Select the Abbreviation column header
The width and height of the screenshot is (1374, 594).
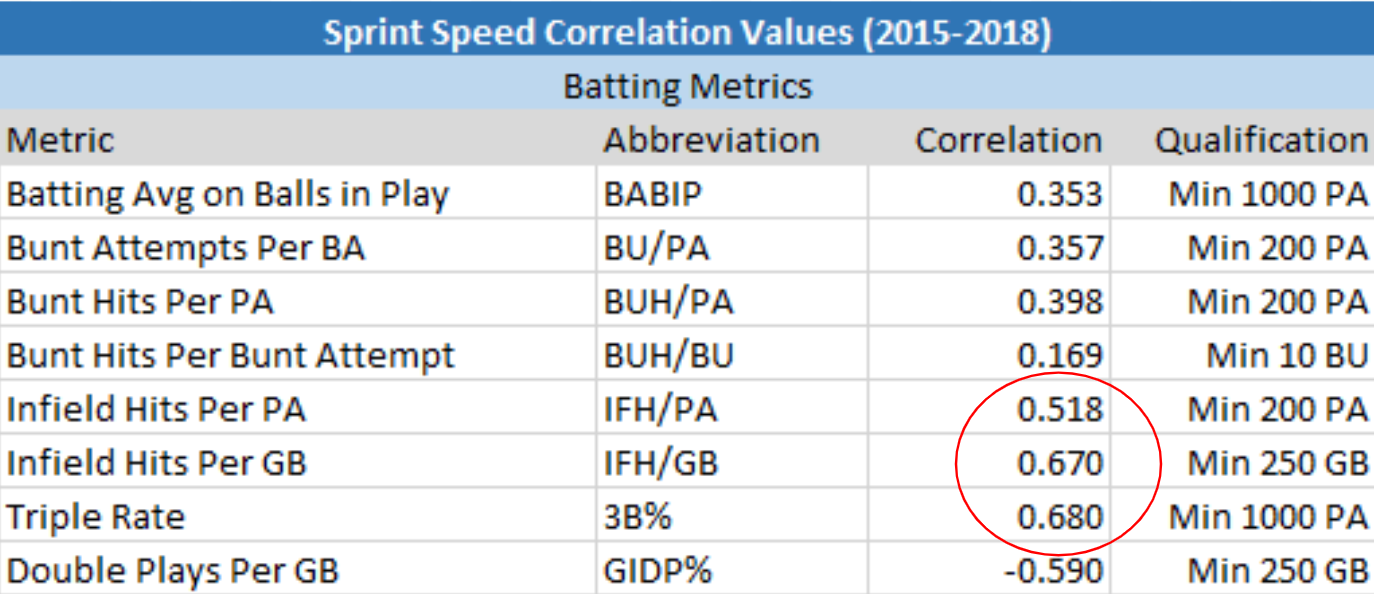click(x=711, y=140)
